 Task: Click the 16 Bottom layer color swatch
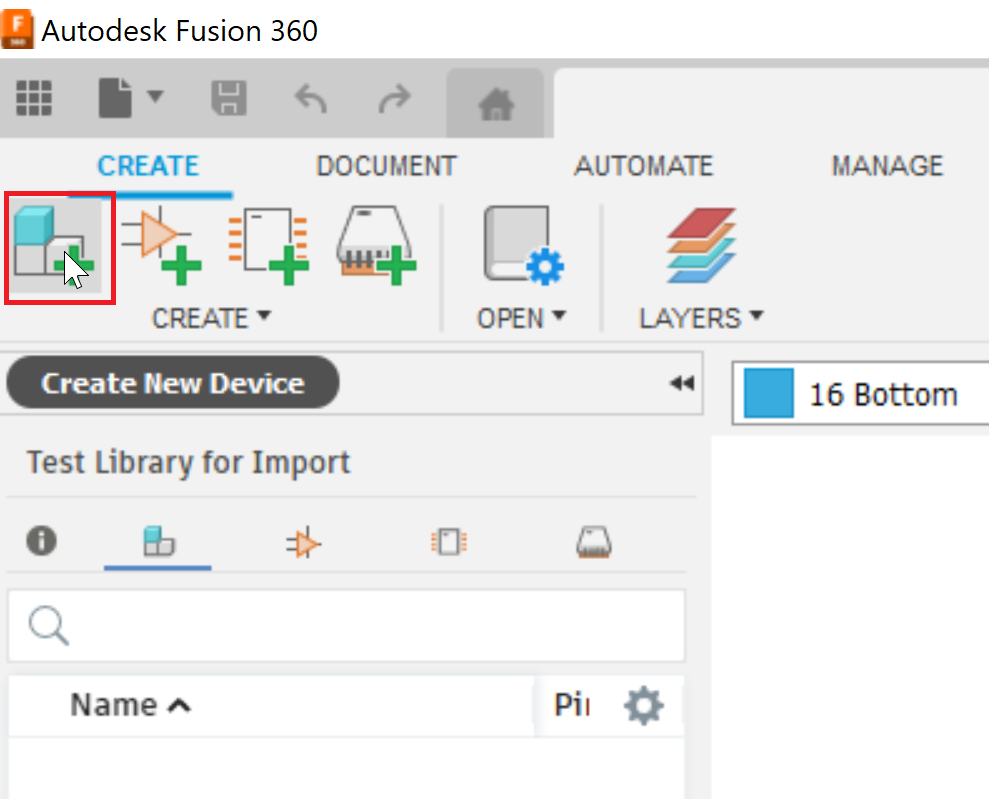tap(769, 393)
